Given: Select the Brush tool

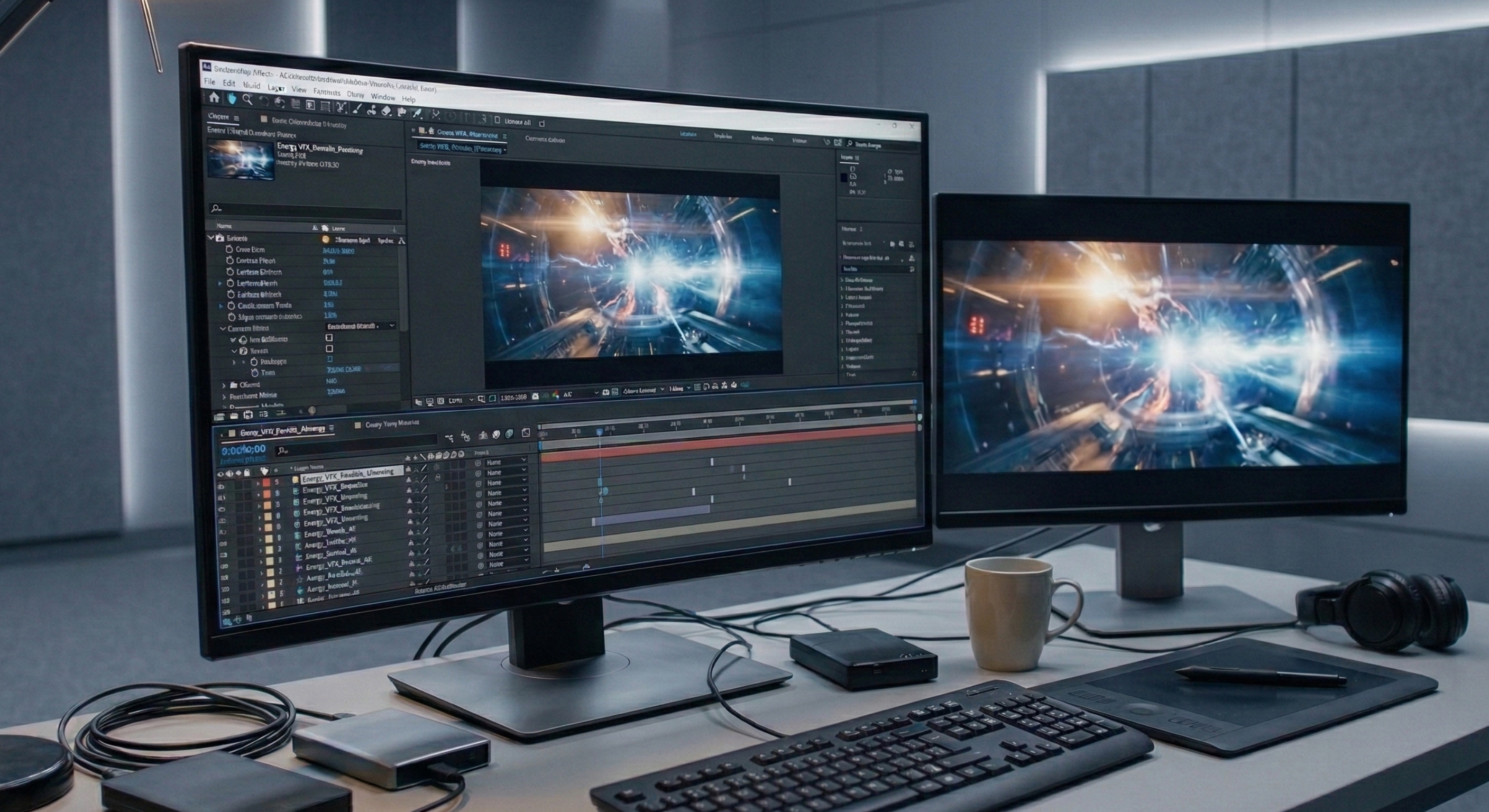Looking at the screenshot, I should pyautogui.click(x=358, y=109).
